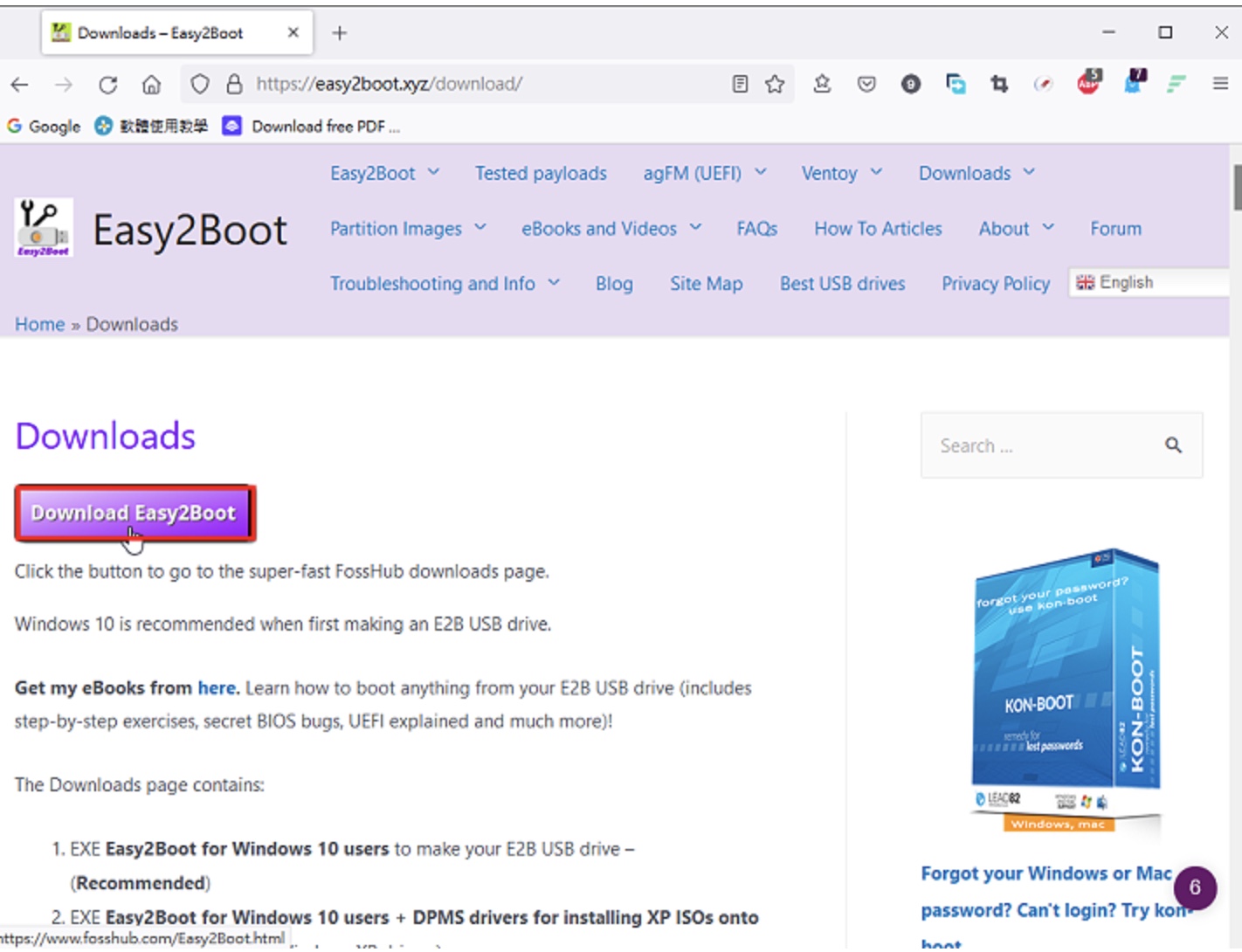Open the Firefox hamburger menu
The width and height of the screenshot is (1242, 952).
[x=1221, y=84]
